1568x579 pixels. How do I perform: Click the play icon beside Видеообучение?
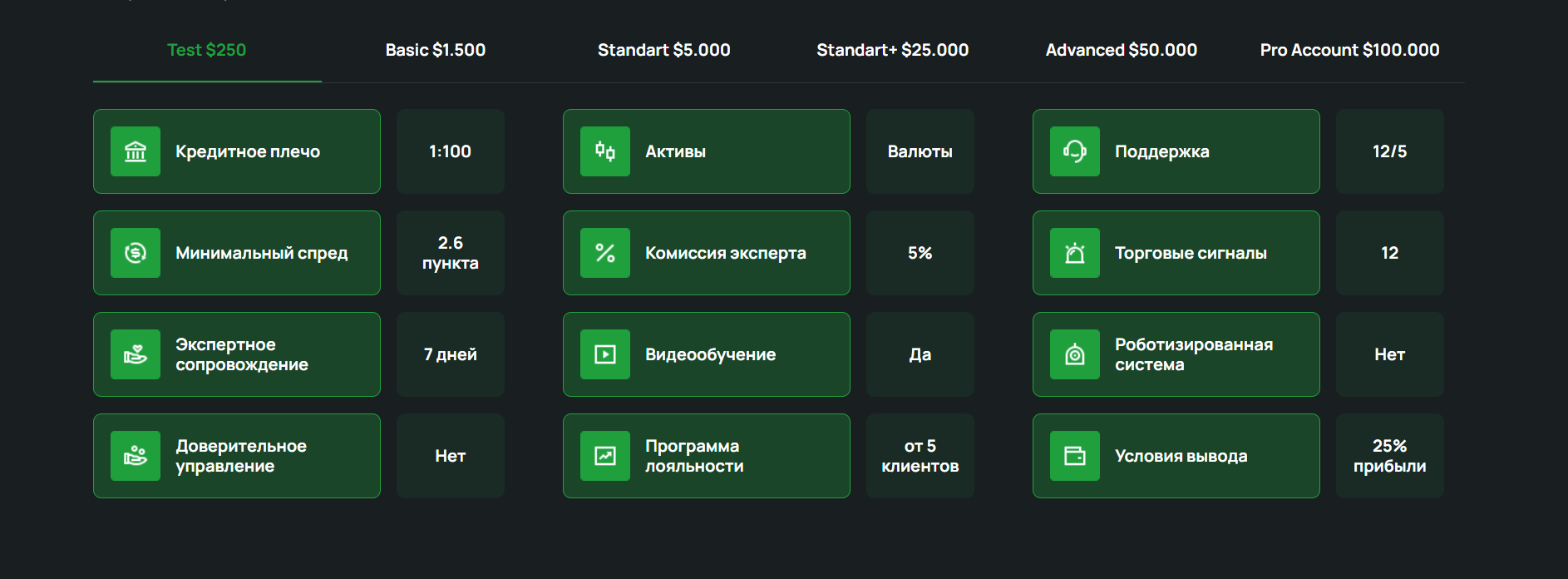tap(605, 354)
